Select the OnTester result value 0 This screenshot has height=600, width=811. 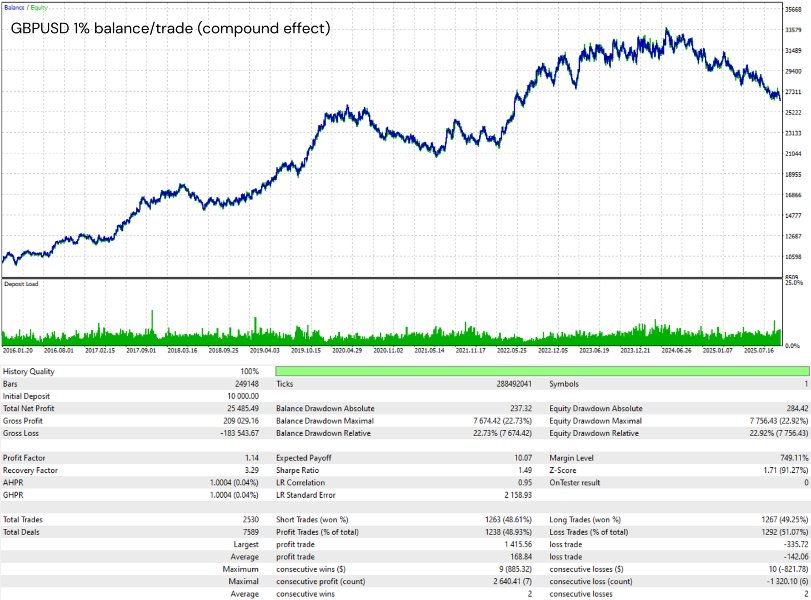click(x=806, y=483)
